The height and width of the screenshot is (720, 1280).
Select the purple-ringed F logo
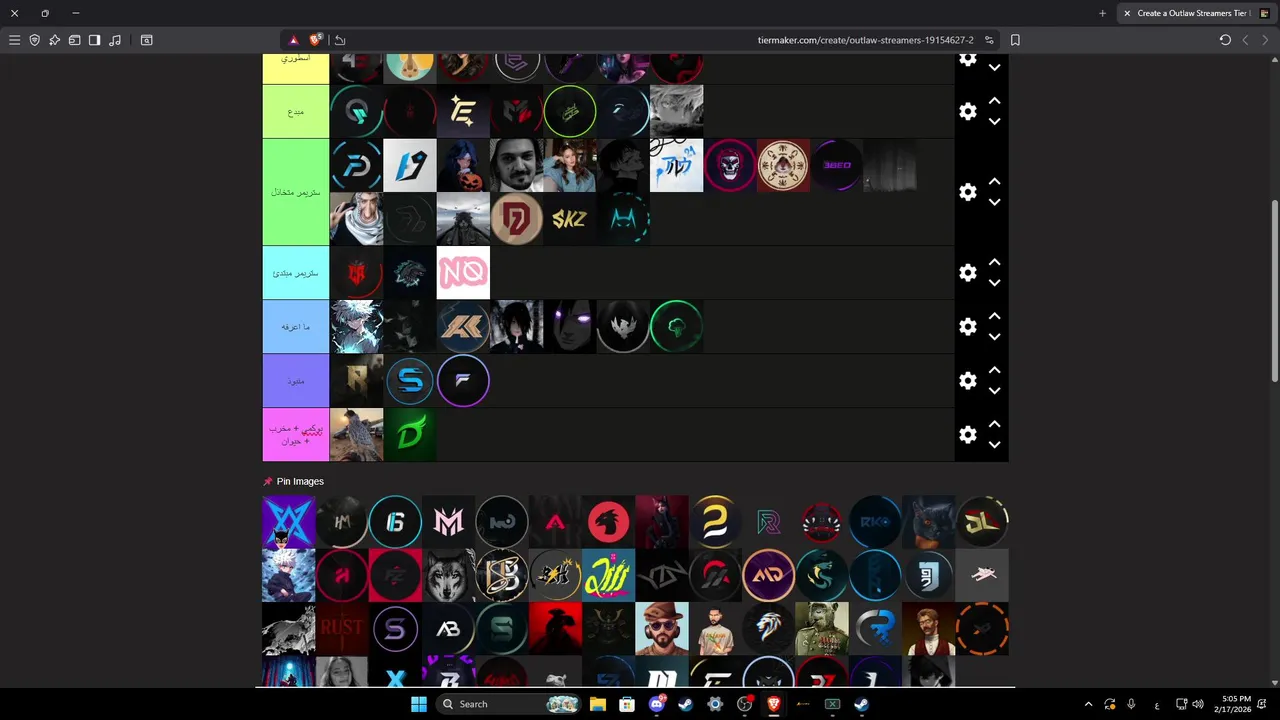click(463, 381)
